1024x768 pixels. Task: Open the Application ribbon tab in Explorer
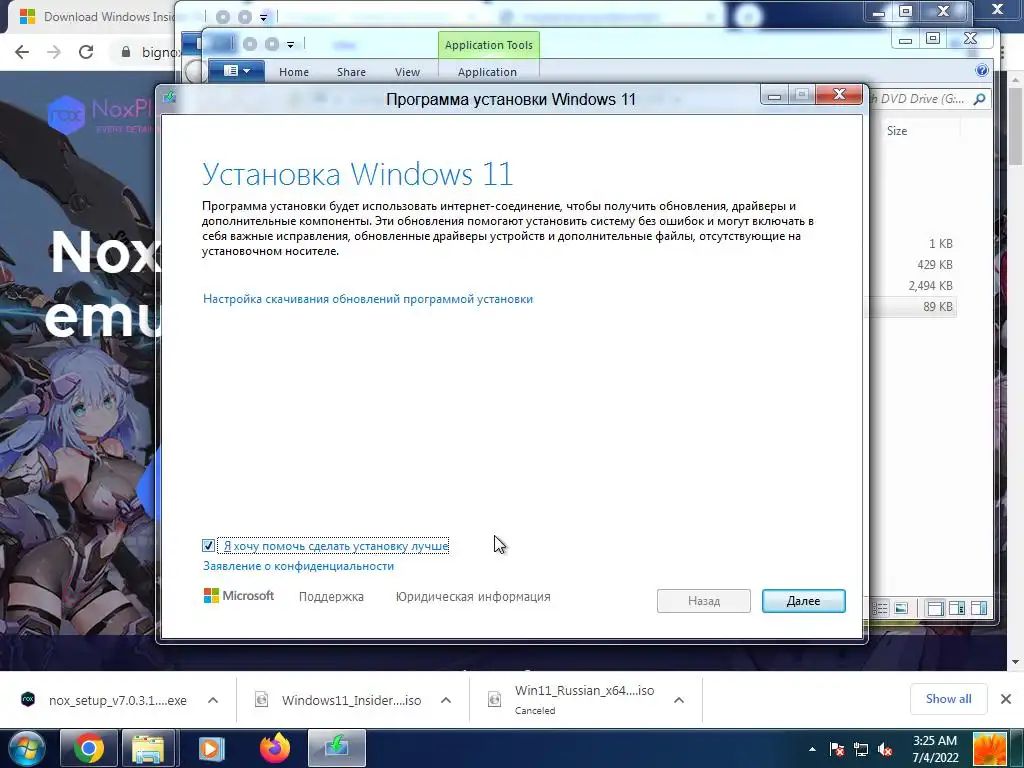(x=487, y=72)
